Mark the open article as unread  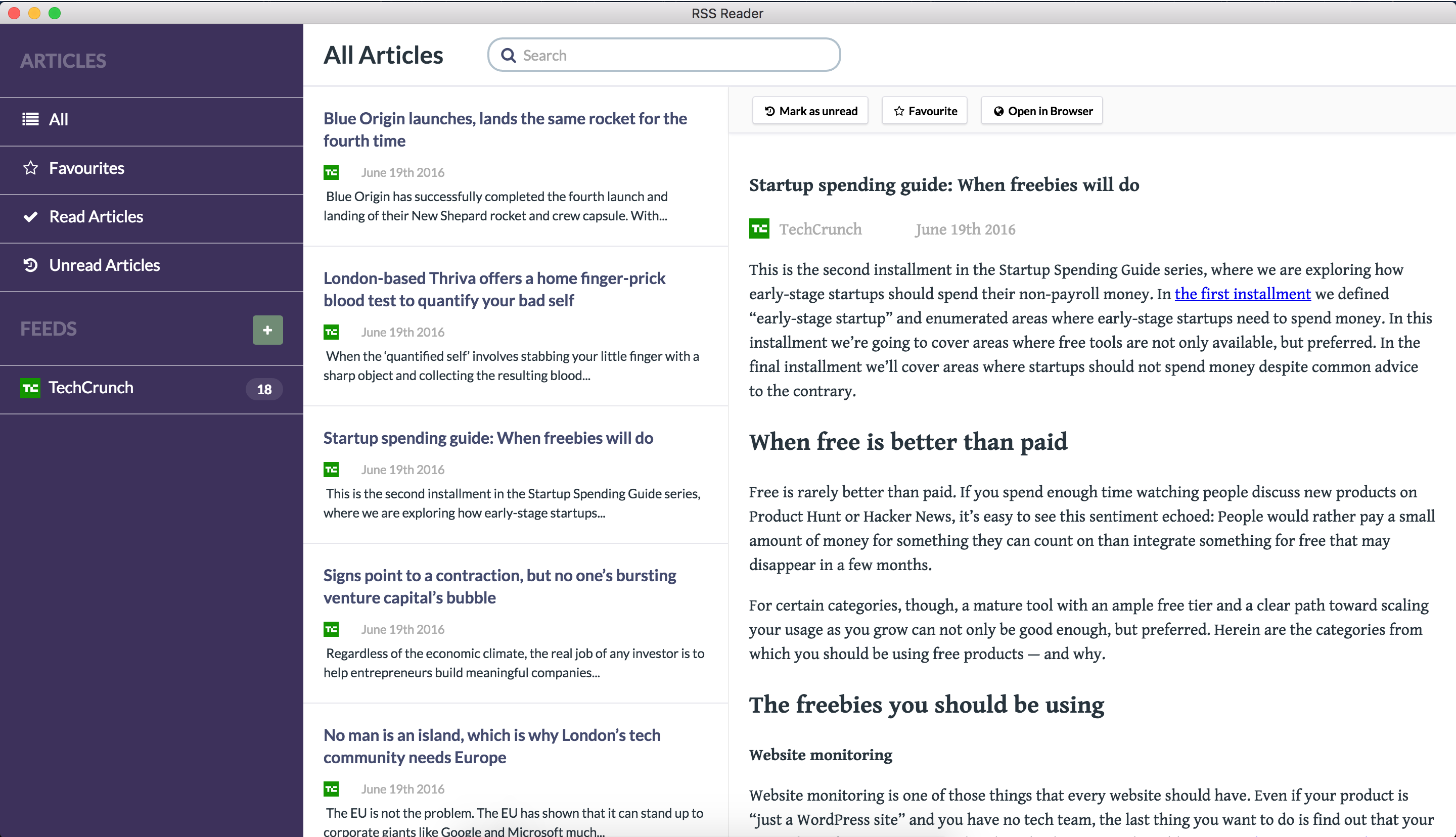810,111
